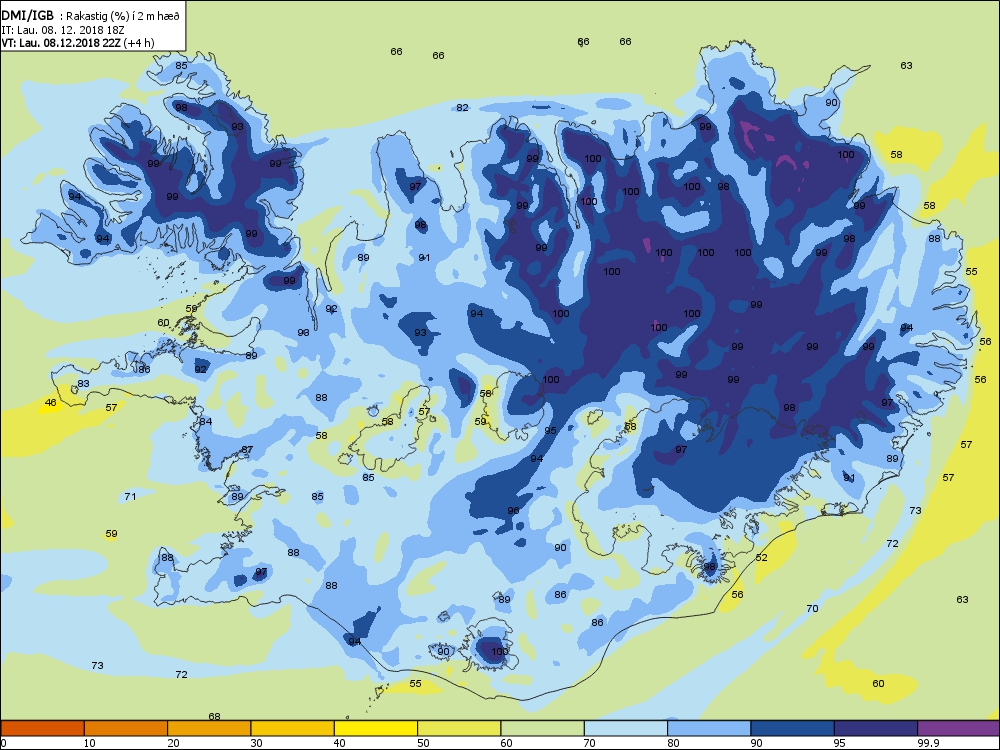
Task: Click the 10–20 orange legend swatch
Action: [x=126, y=728]
